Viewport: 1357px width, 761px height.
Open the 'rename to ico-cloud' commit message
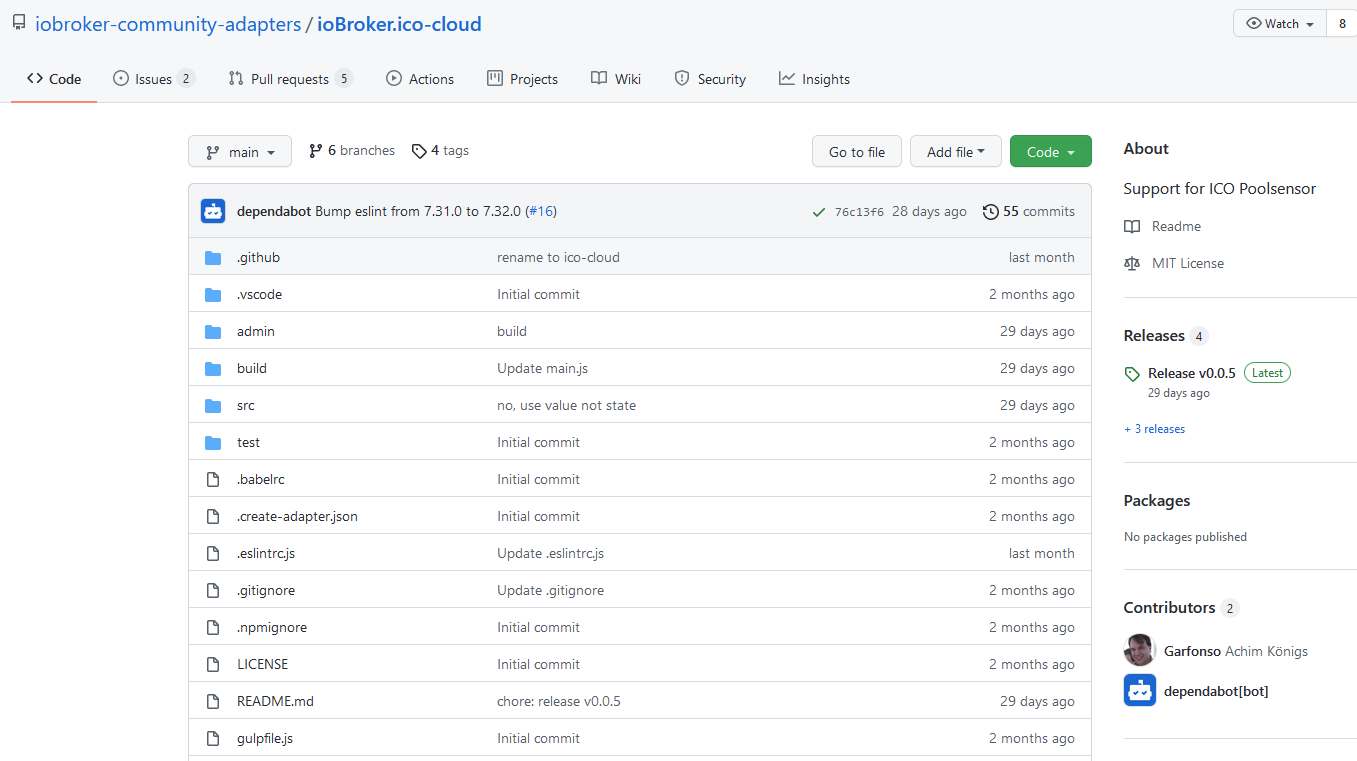pos(558,258)
